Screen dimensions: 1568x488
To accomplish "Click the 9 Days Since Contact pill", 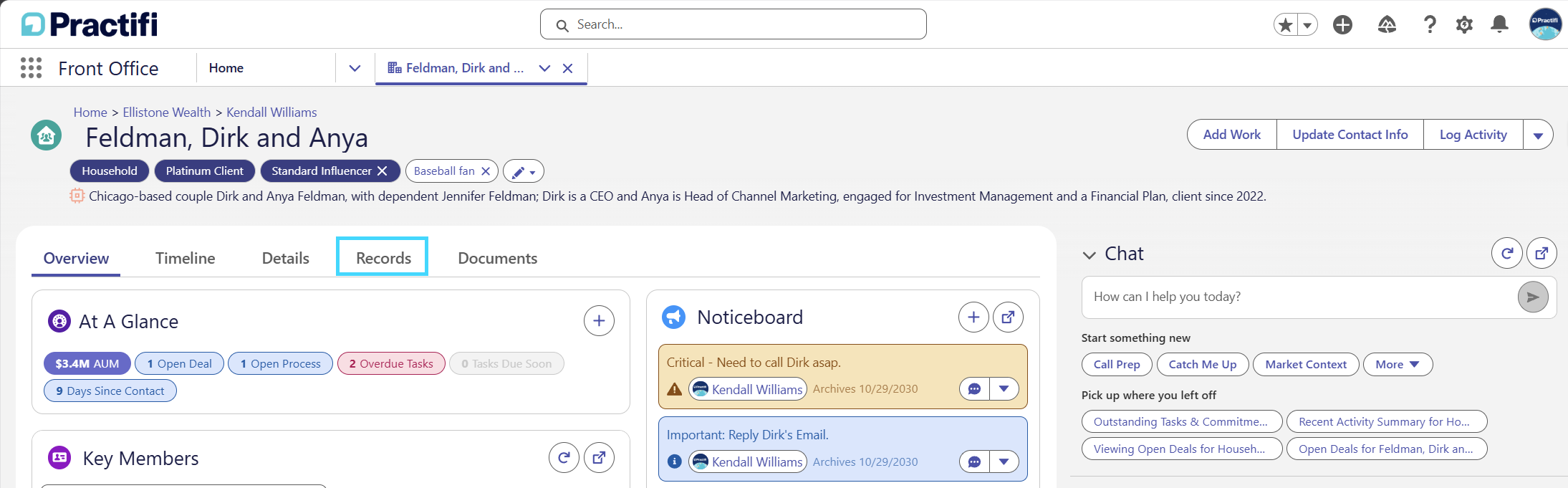I will point(110,391).
